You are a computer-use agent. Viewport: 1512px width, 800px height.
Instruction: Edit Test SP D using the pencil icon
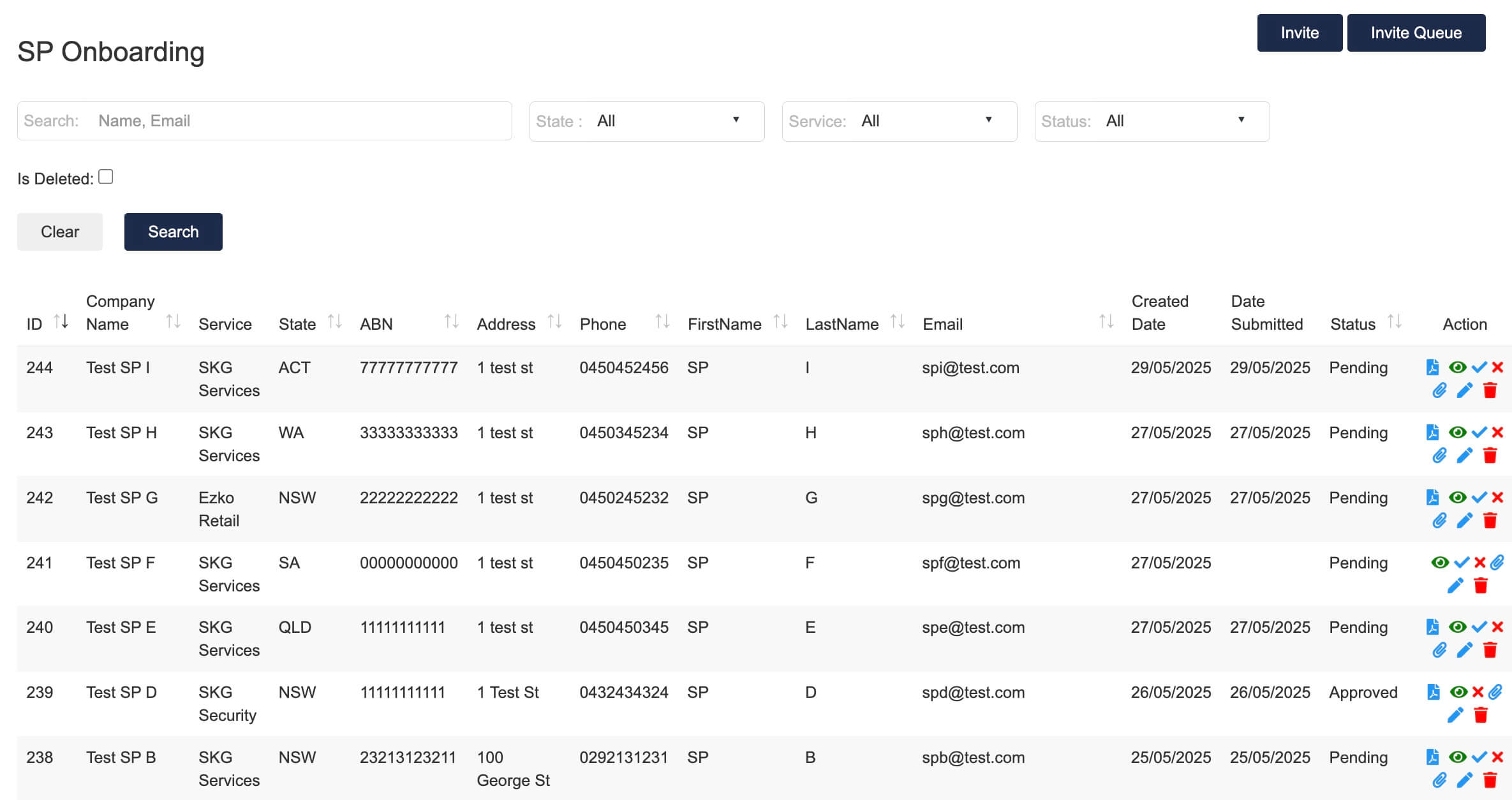click(x=1455, y=715)
